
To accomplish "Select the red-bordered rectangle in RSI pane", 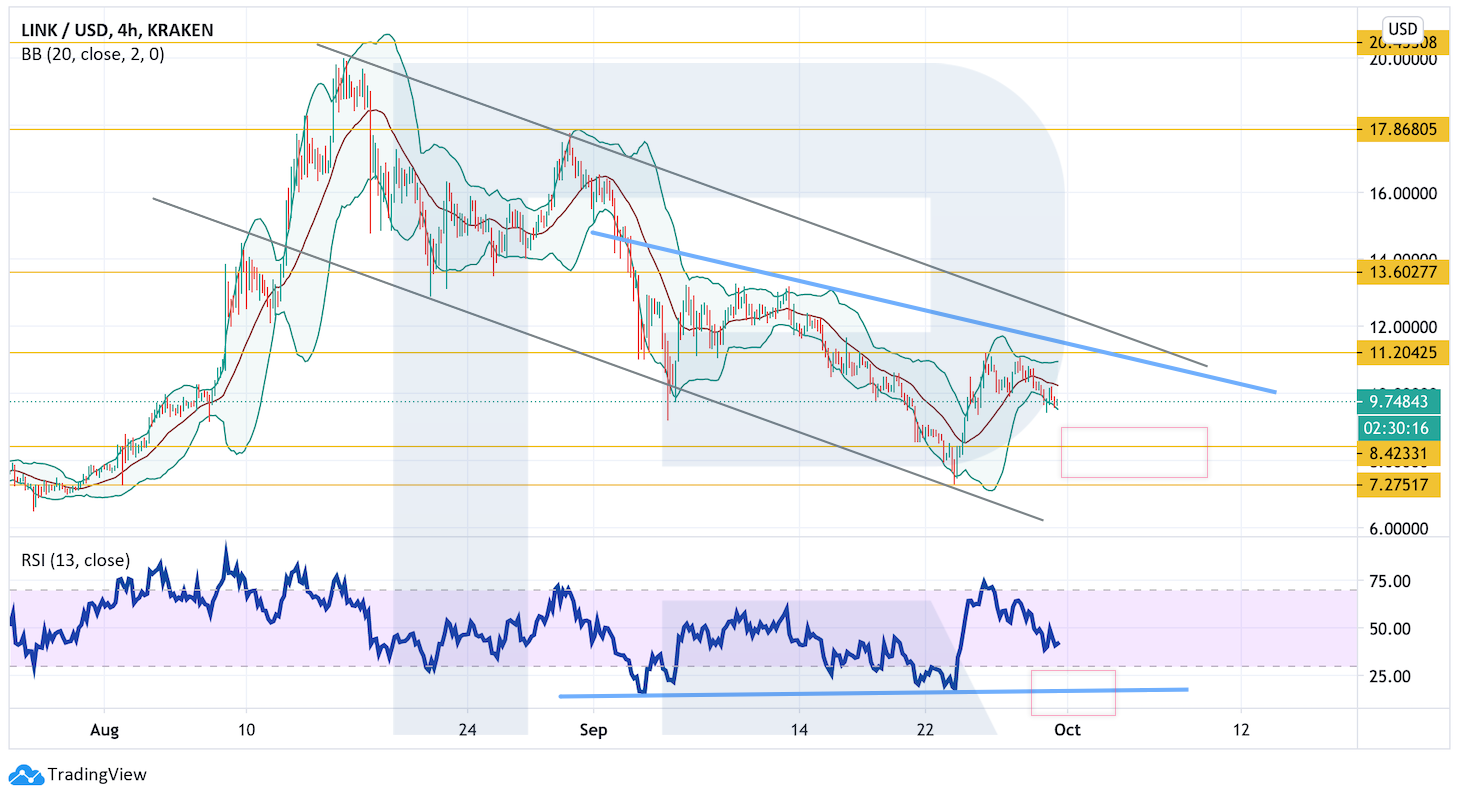I will [1072, 692].
